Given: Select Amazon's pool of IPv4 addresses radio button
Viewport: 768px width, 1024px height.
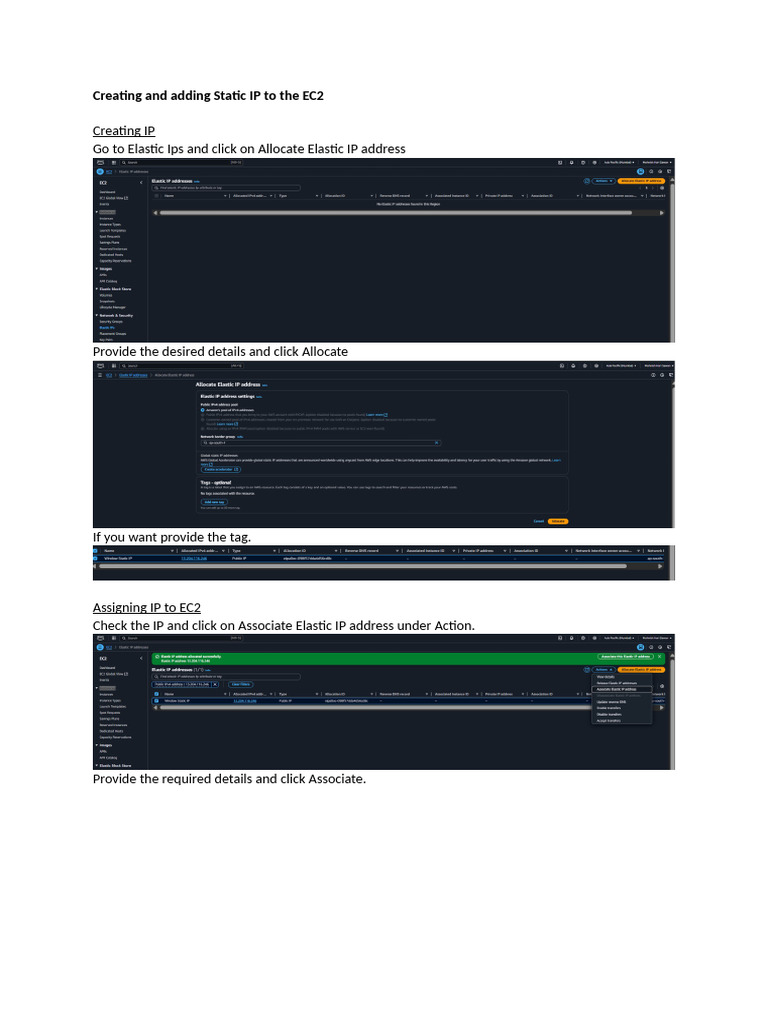Looking at the screenshot, I should 202,410.
